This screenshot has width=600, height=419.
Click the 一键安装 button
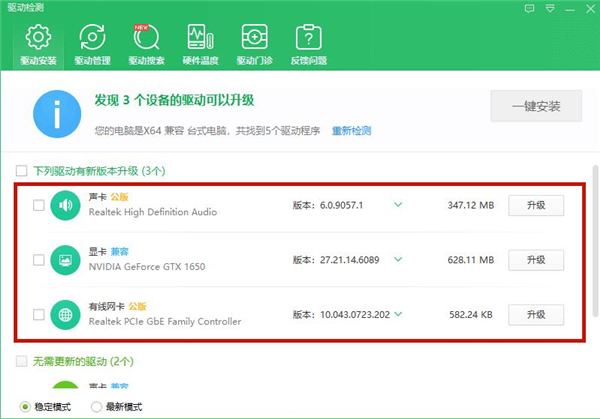tap(535, 106)
